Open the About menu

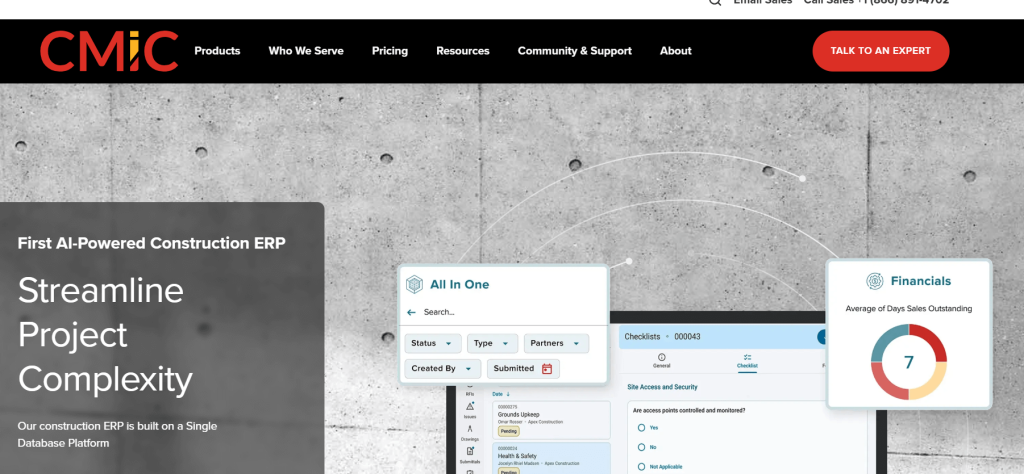[x=675, y=51]
